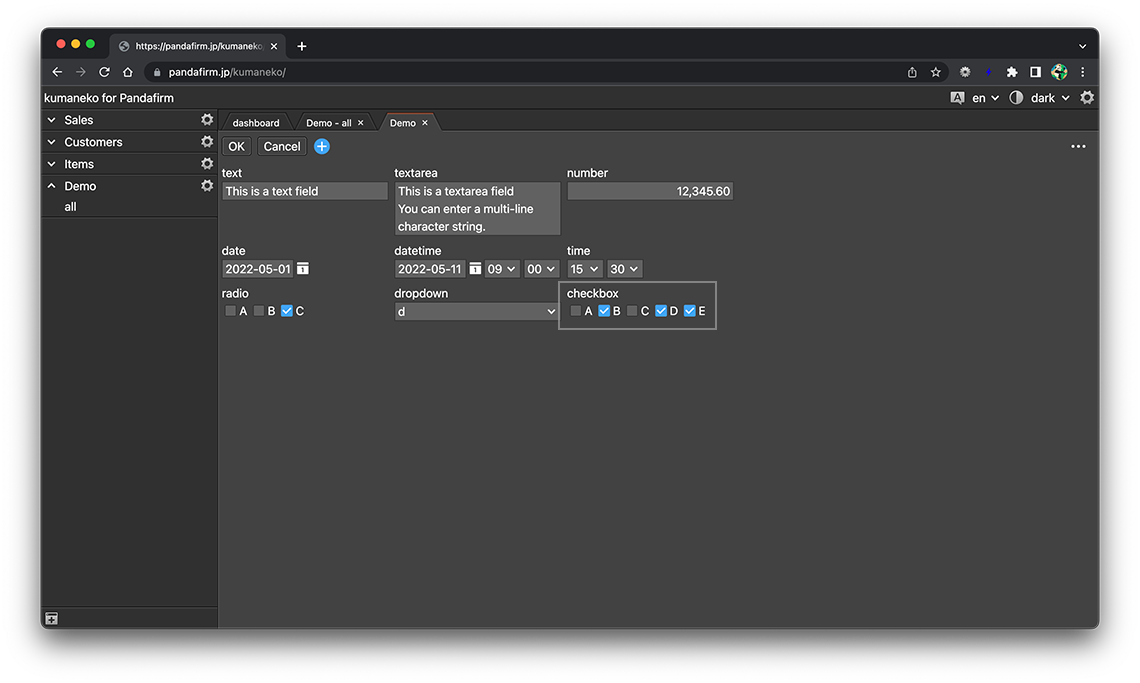Select radio option B
Image resolution: width=1140 pixels, height=683 pixels.
[259, 311]
